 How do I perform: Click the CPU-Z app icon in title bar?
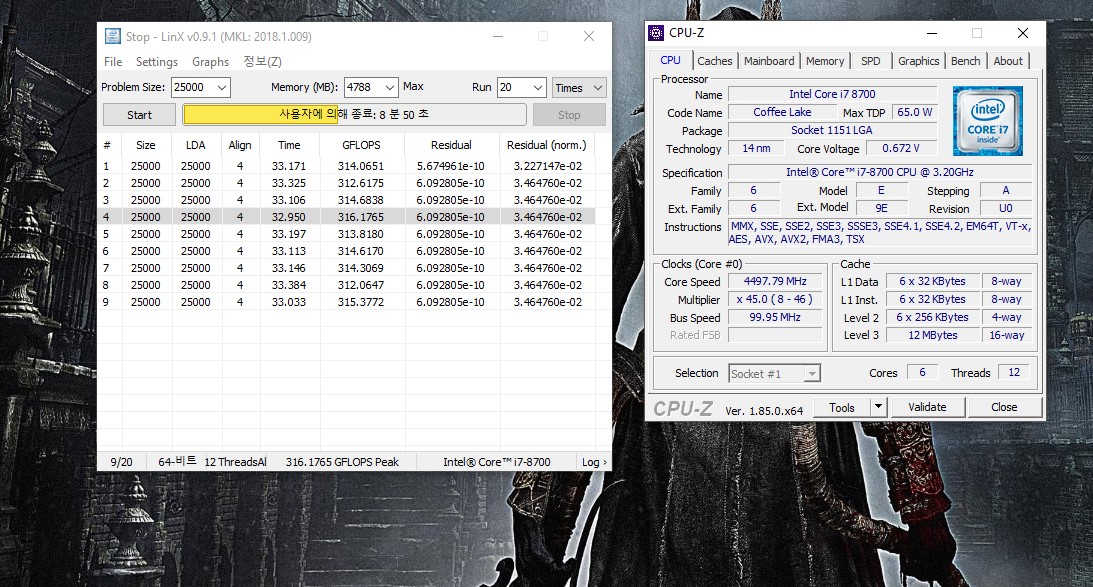(656, 33)
